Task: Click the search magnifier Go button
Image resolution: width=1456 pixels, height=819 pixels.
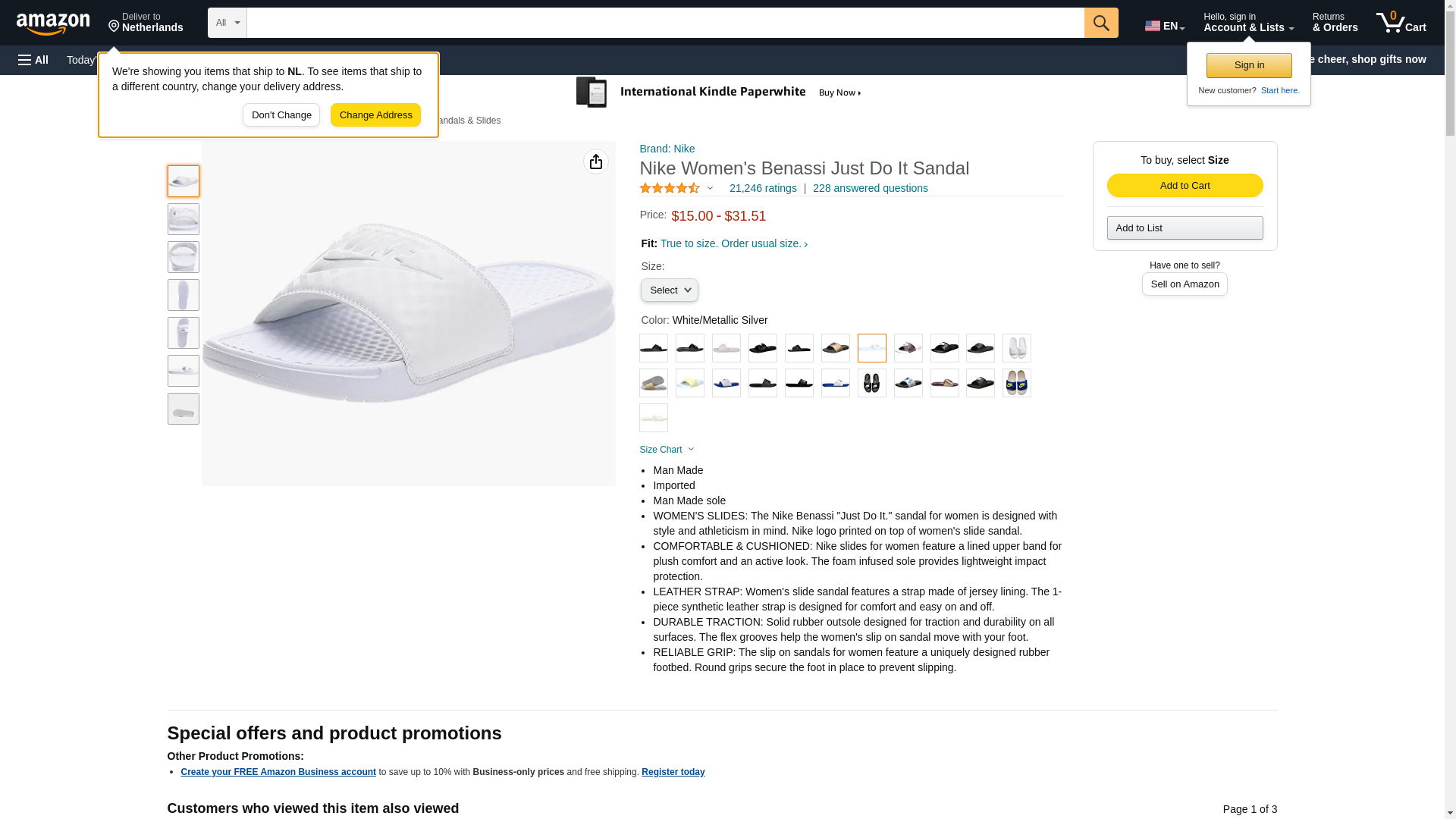Action: pos(1100,23)
